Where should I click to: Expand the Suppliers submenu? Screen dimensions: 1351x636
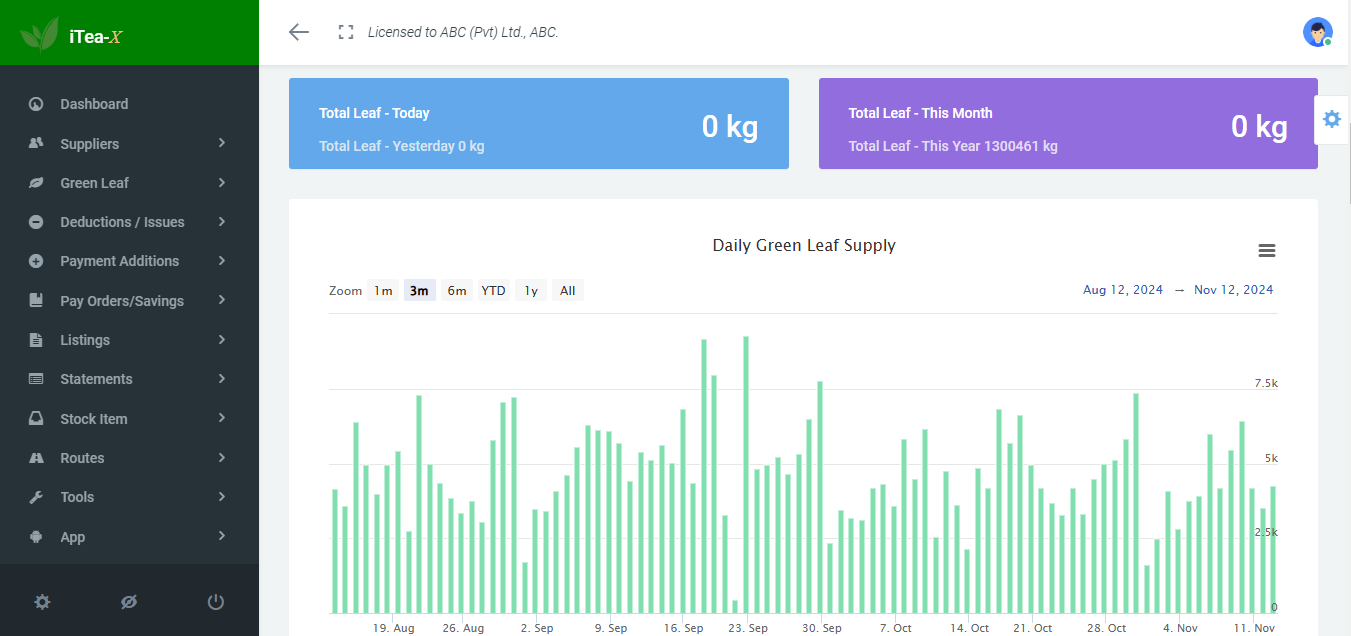point(129,144)
